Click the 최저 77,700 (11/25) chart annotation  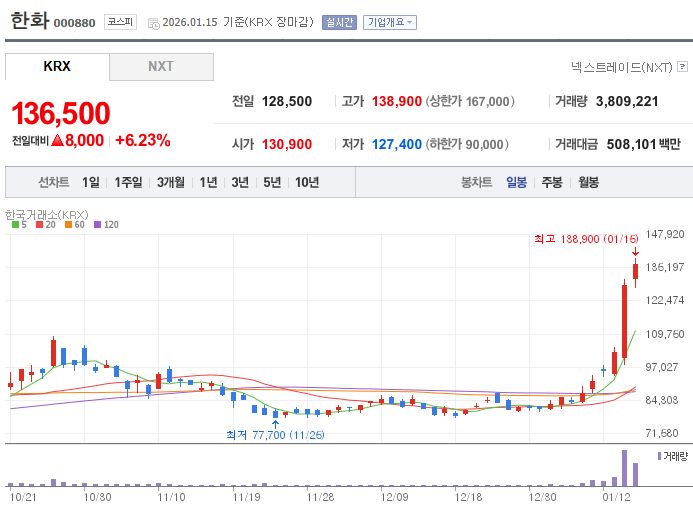[x=275, y=435]
